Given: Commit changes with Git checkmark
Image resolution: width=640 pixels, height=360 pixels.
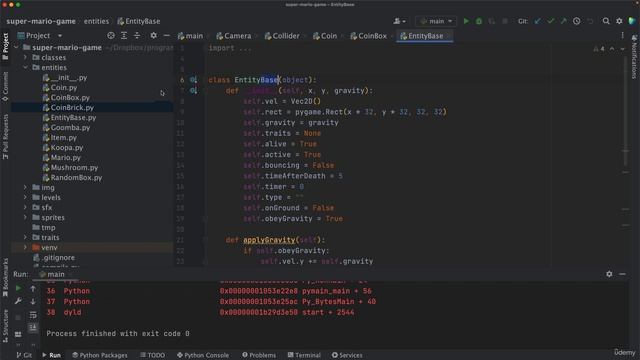Looking at the screenshot, I should pyautogui.click(x=551, y=21).
